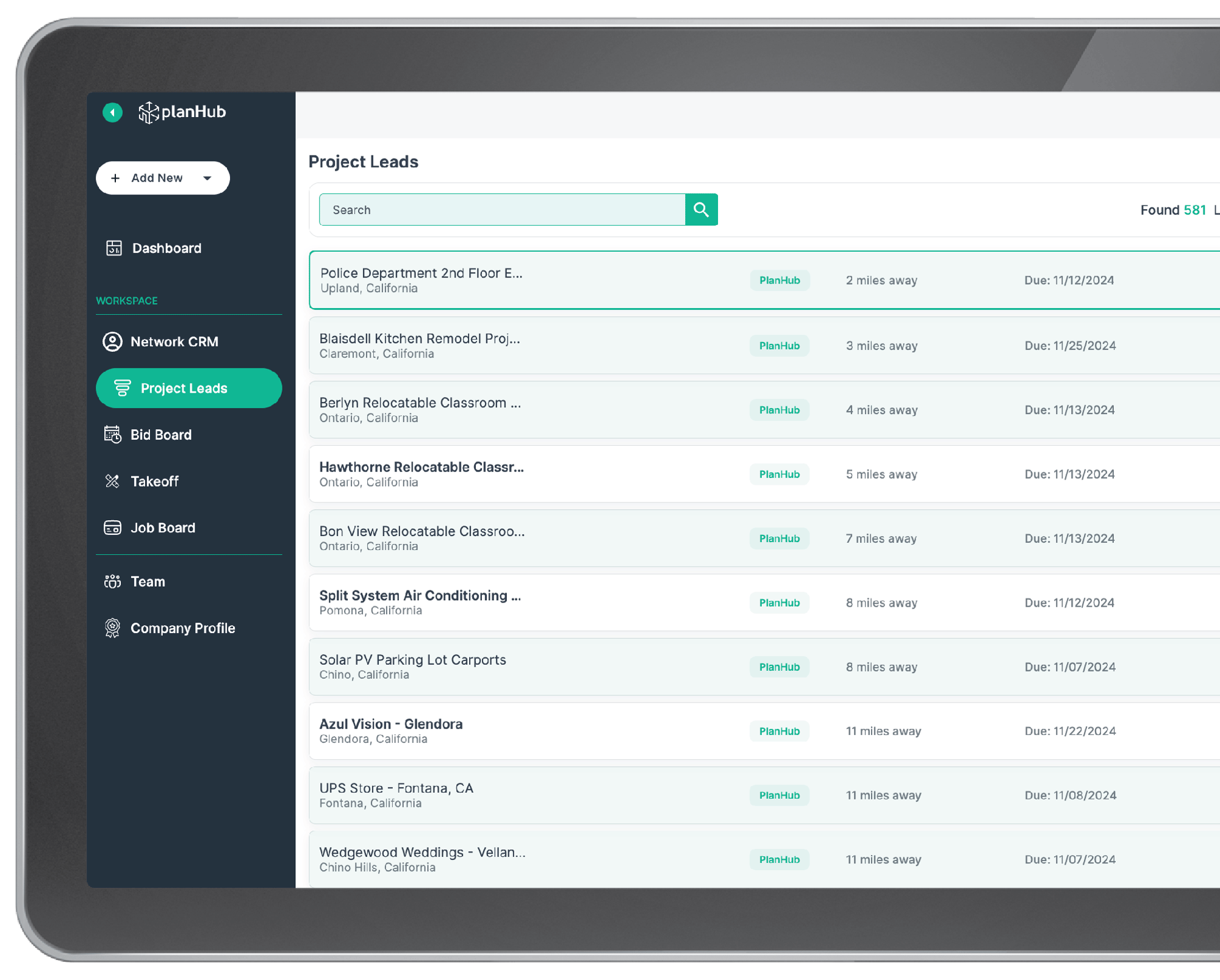Click the Add New dropdown arrow
This screenshot has width=1220, height=980.
[207, 177]
